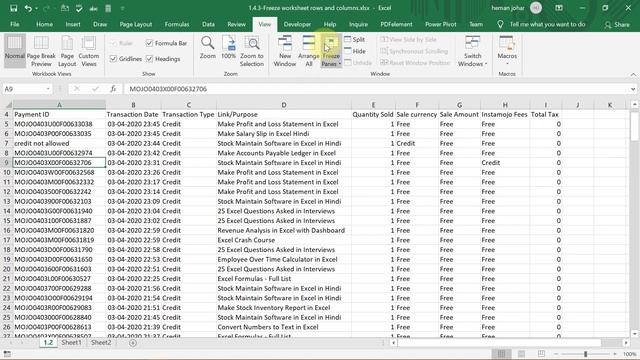Viewport: 640px width, 360px height.
Task: Open a New Window
Action: pyautogui.click(x=285, y=51)
